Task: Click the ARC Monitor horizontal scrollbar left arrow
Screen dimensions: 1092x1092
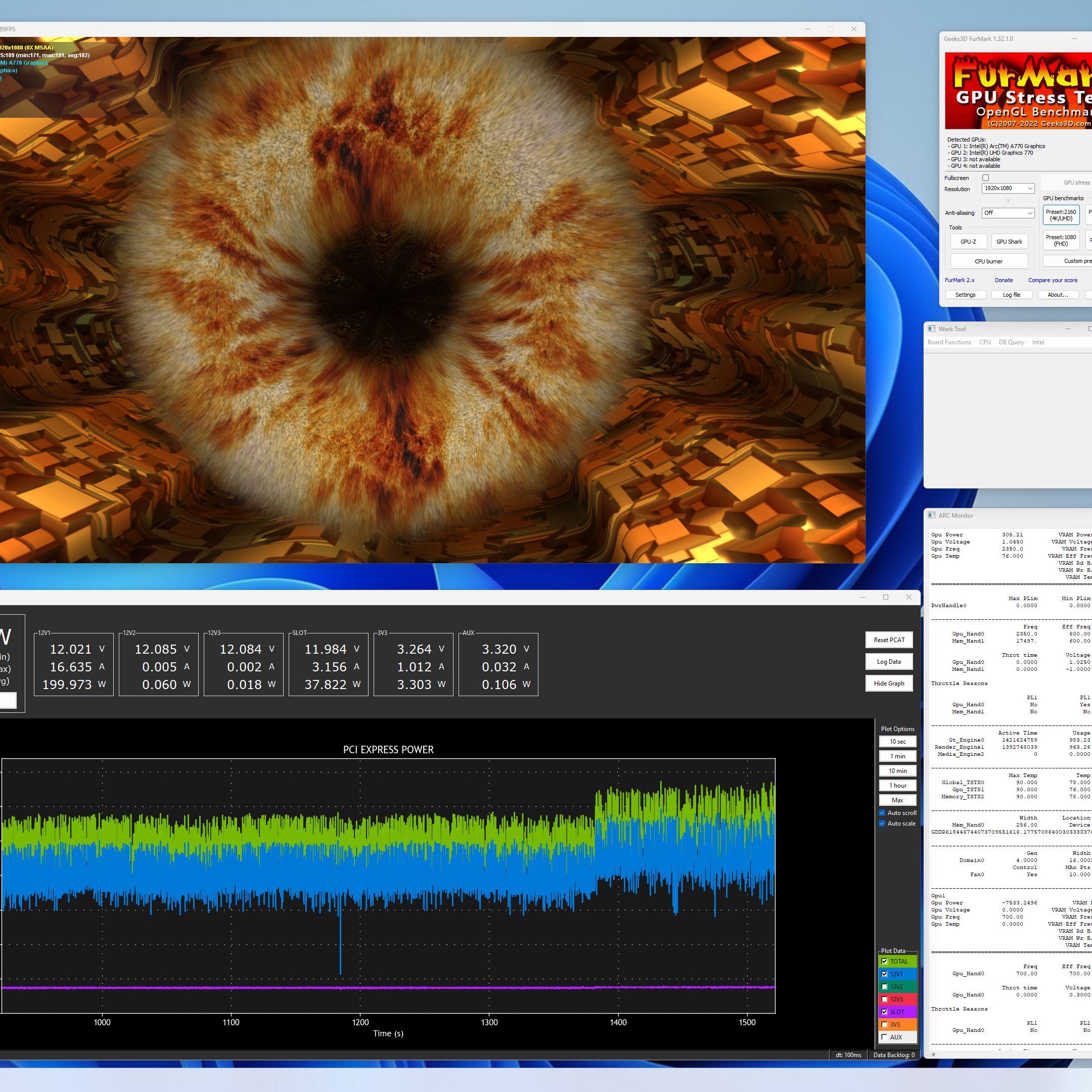Action: click(x=933, y=1054)
